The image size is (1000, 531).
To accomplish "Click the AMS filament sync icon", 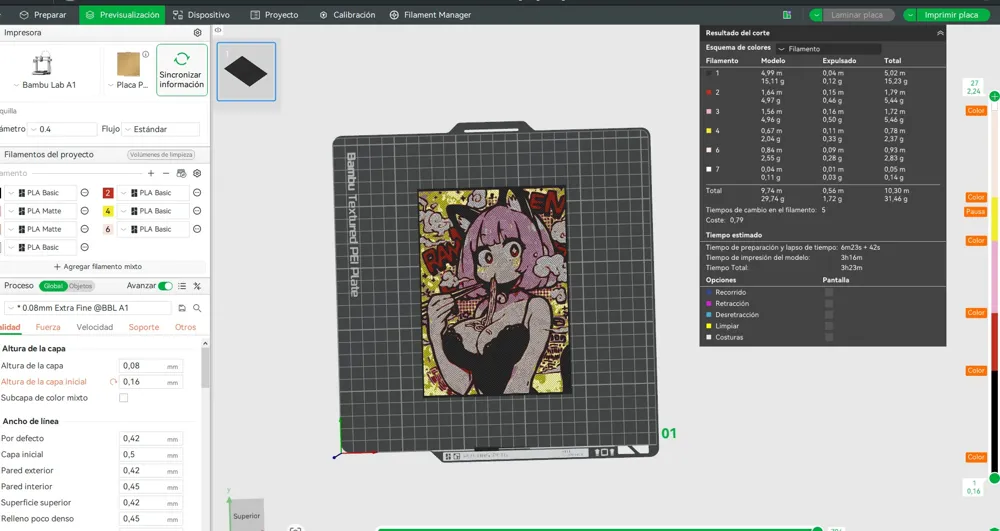I will pyautogui.click(x=181, y=173).
